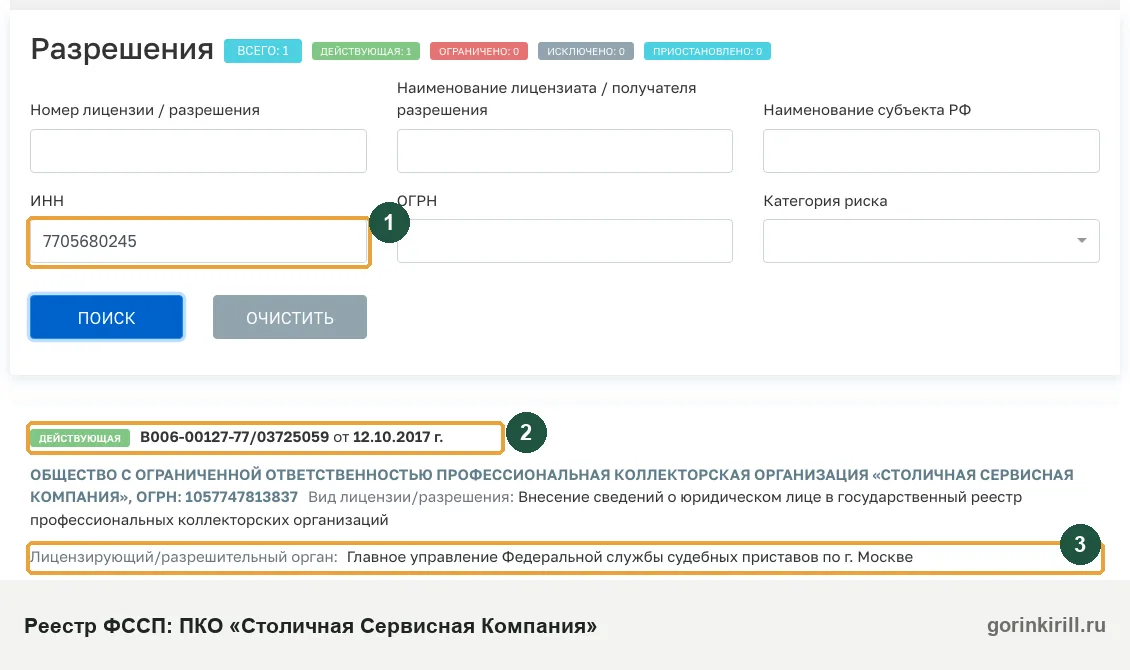Click the ПРИОСТАНОВЛЕНО: 0 badge
The height and width of the screenshot is (670, 1130).
click(707, 51)
